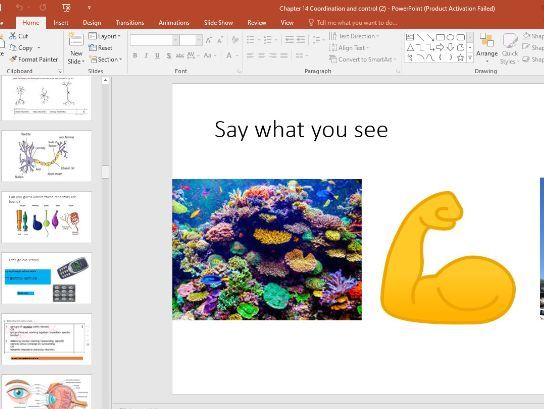Open the Quick Styles dropdown

click(509, 49)
